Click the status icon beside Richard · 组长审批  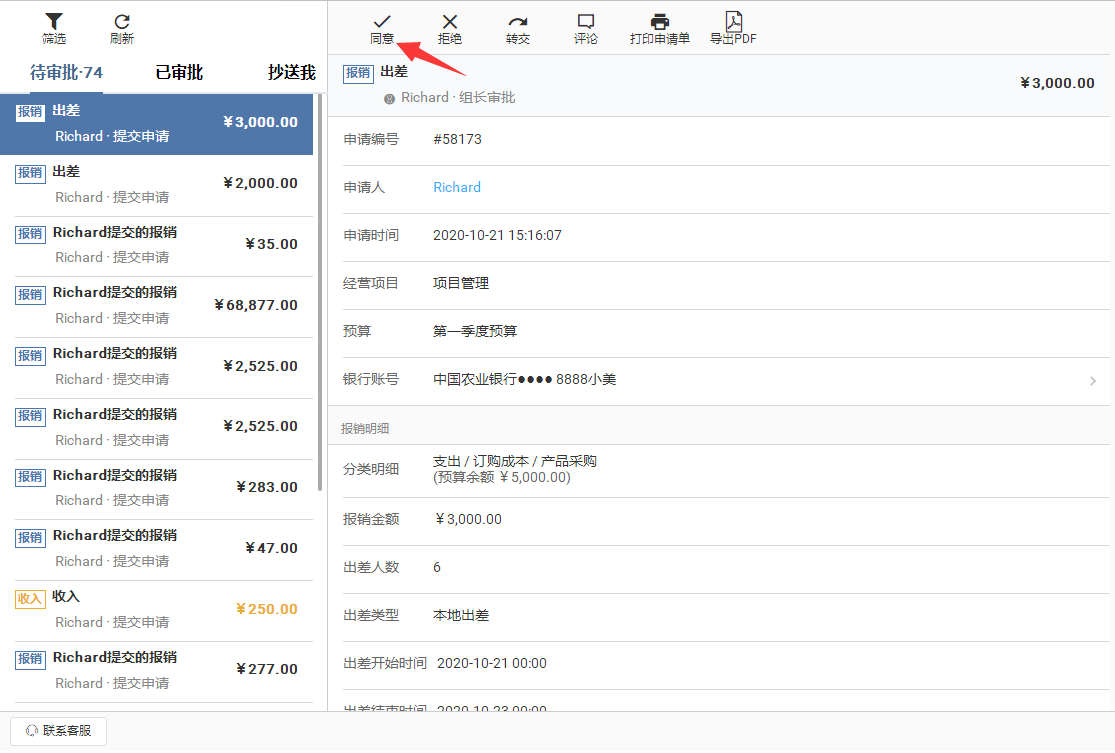389,99
